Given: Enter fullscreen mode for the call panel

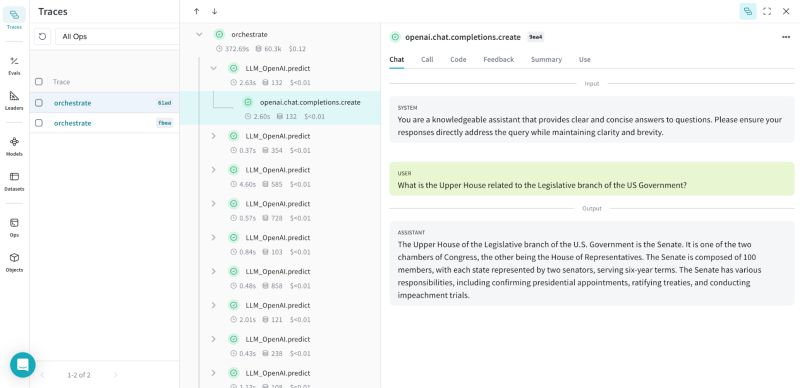Looking at the screenshot, I should (x=767, y=11).
